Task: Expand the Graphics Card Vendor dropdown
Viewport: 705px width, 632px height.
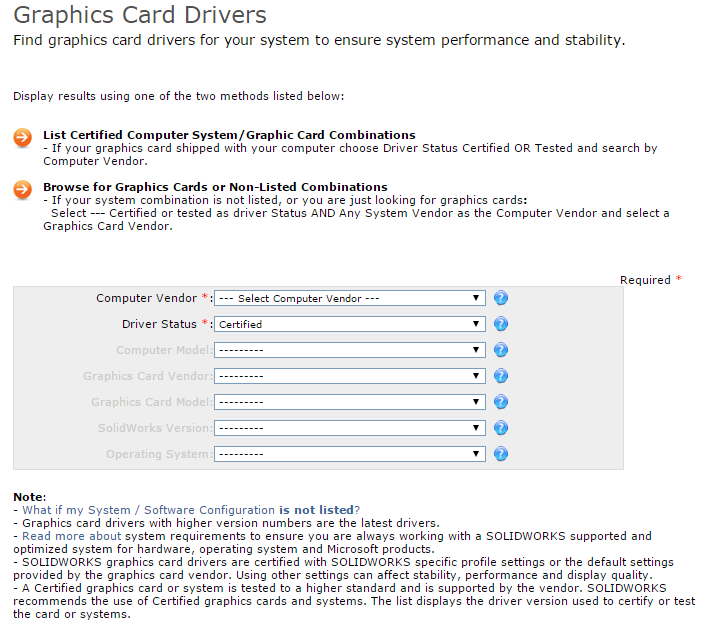Action: coord(350,376)
